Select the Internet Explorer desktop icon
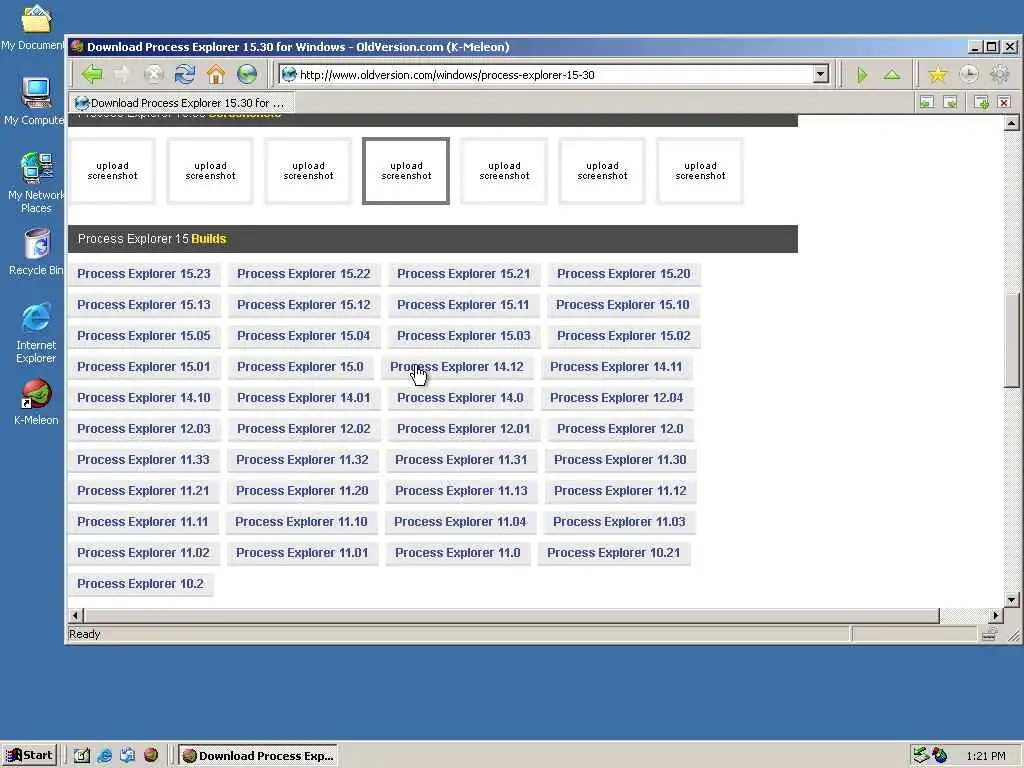The height and width of the screenshot is (768, 1024). [36, 332]
